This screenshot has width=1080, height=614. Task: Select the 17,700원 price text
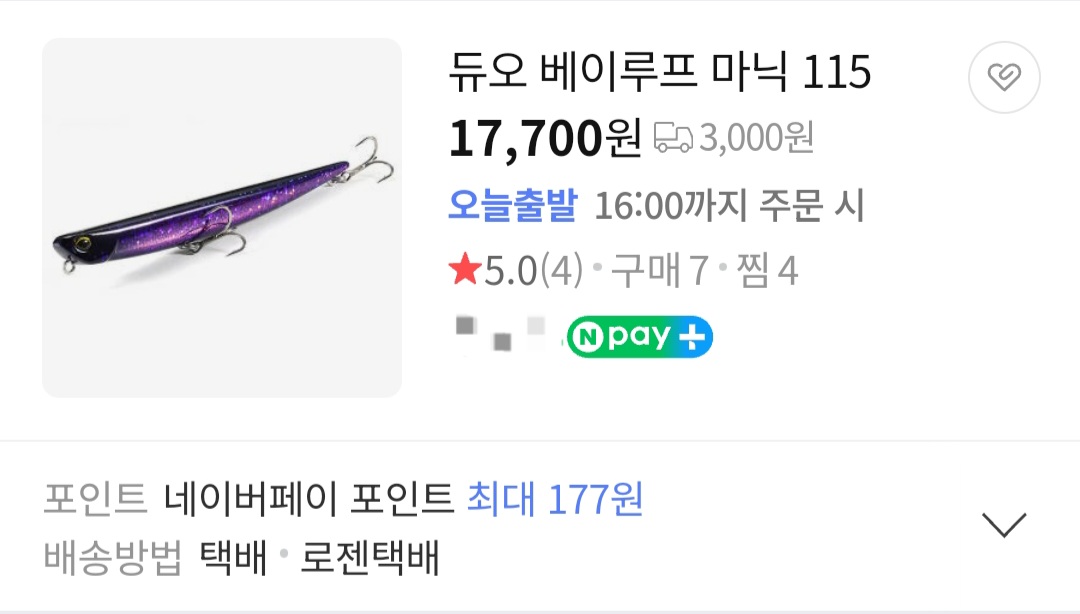[x=545, y=138]
